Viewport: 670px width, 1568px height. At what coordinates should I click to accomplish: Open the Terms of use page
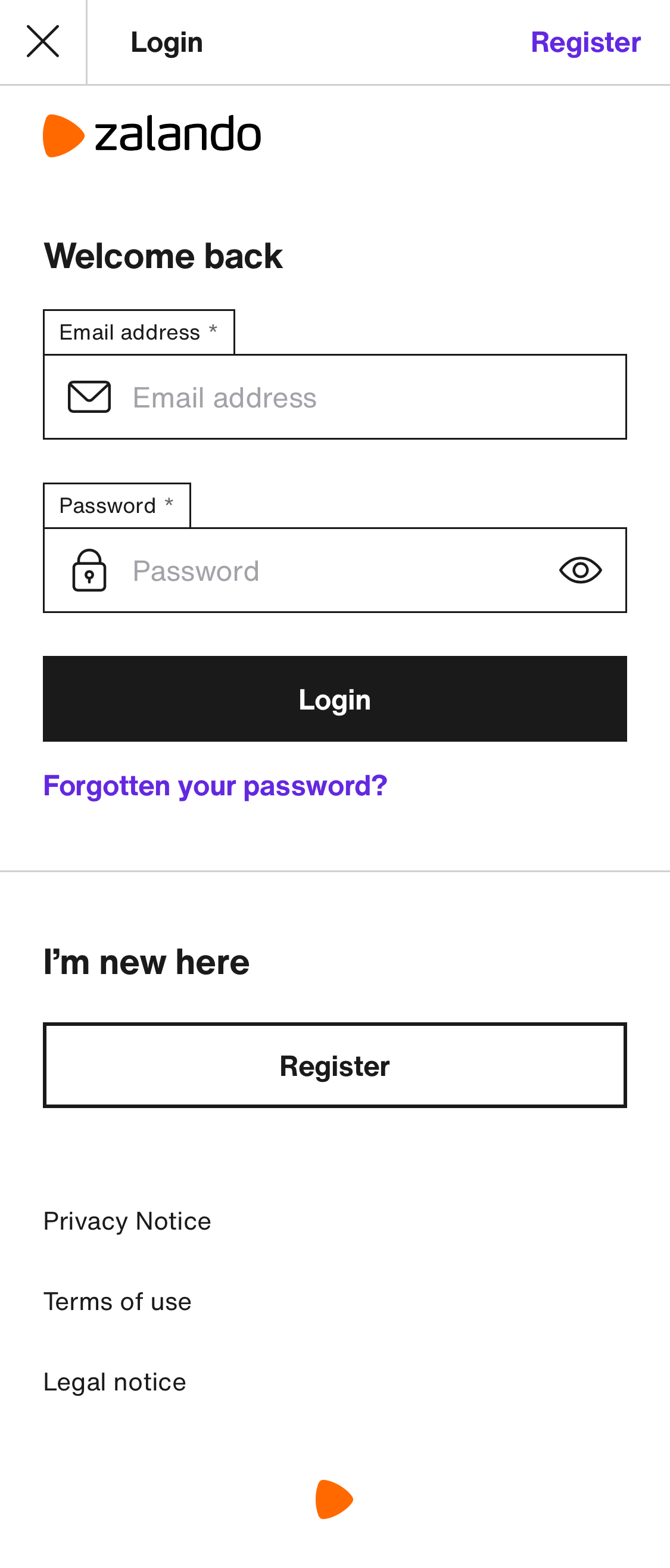point(117,1301)
